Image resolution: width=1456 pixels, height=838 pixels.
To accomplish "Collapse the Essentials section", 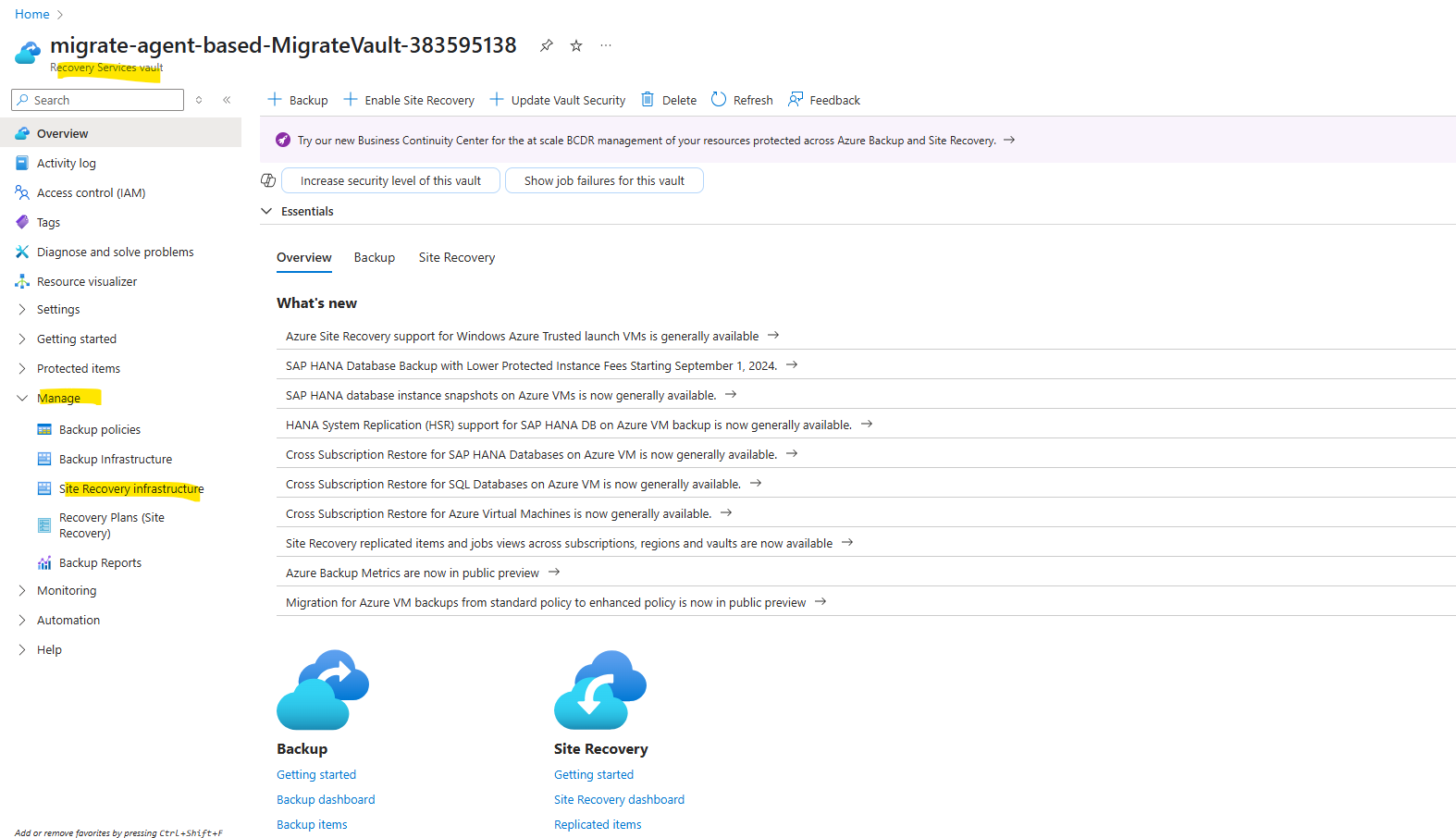I will pos(266,211).
